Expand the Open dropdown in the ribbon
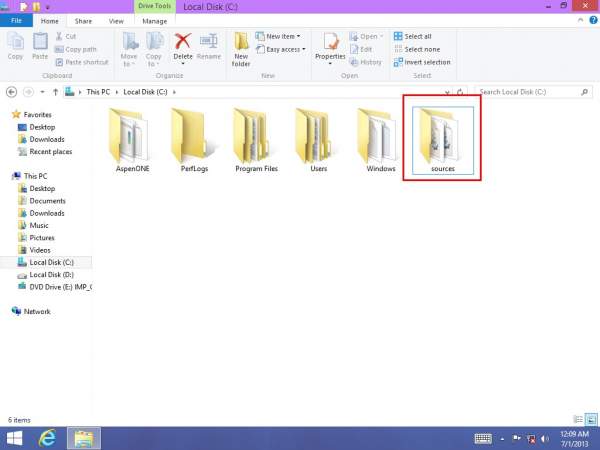Viewport: 600px width, 450px height. click(x=381, y=36)
